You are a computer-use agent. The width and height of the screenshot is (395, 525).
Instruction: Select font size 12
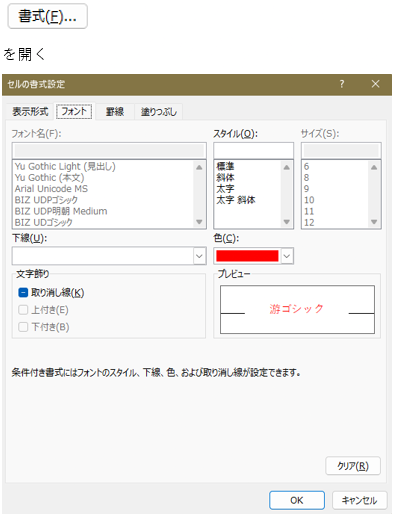309,222
